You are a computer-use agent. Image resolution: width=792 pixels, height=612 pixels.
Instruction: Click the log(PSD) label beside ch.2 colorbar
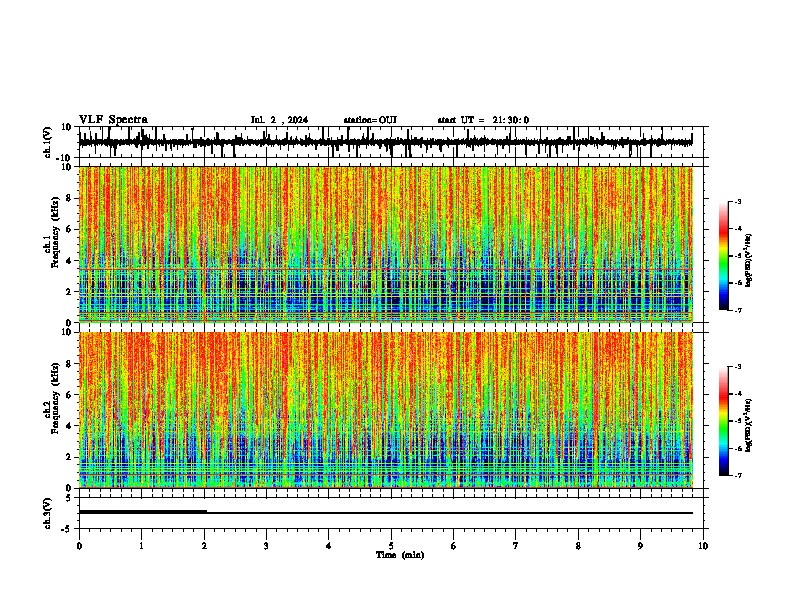coord(748,425)
